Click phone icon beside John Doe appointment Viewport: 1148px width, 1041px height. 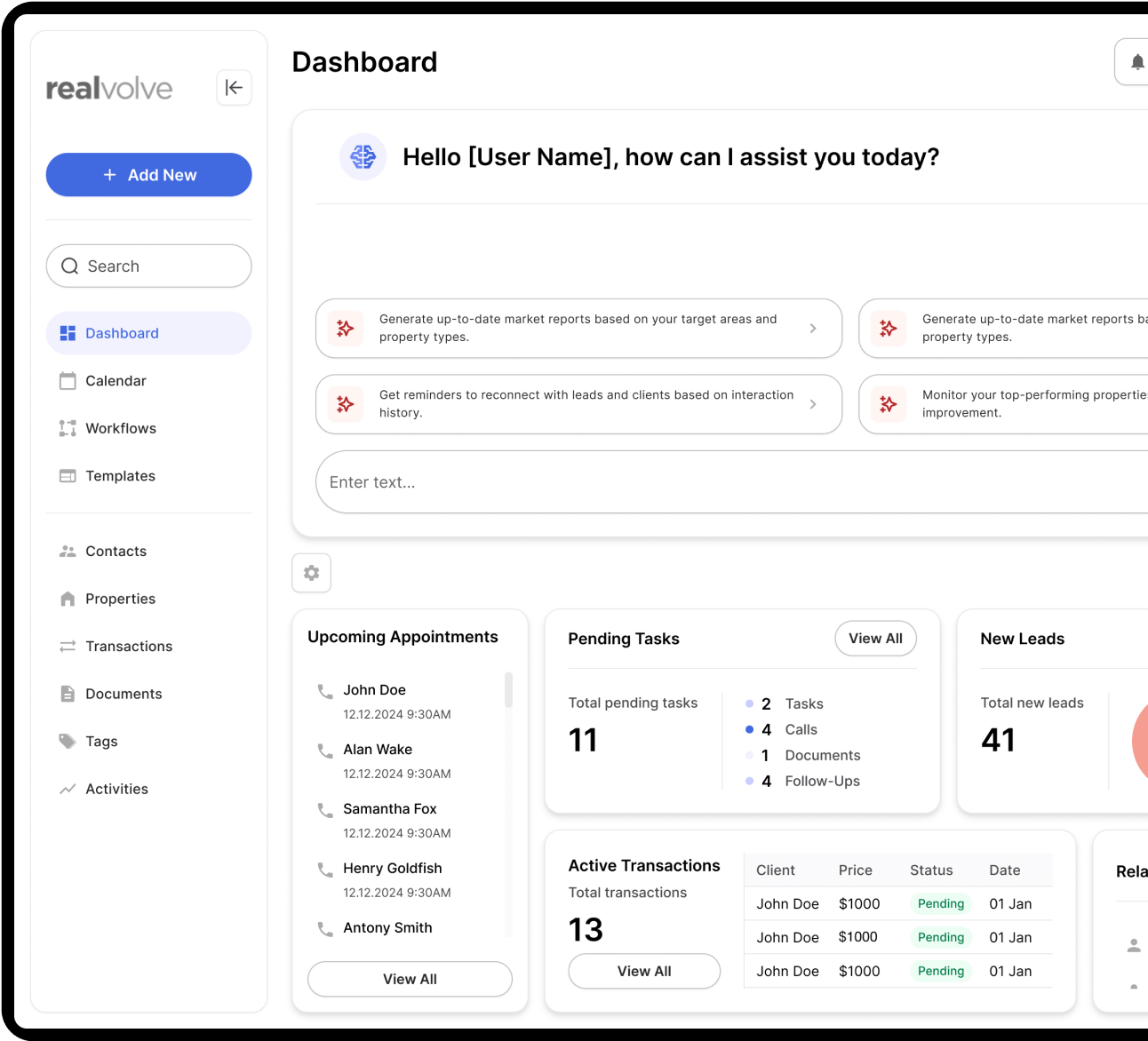325,690
